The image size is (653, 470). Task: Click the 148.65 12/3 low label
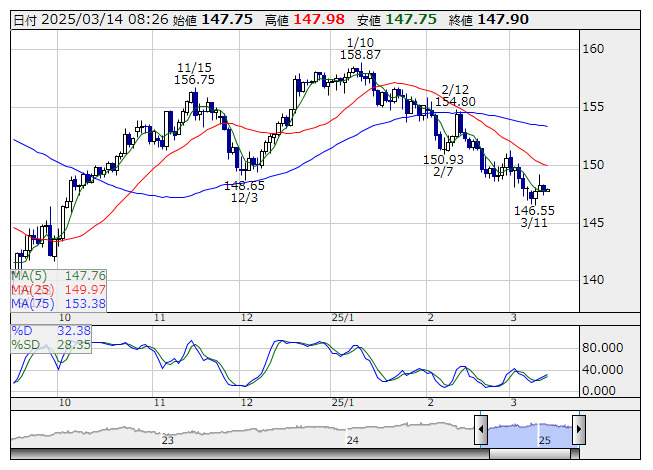tap(244, 191)
